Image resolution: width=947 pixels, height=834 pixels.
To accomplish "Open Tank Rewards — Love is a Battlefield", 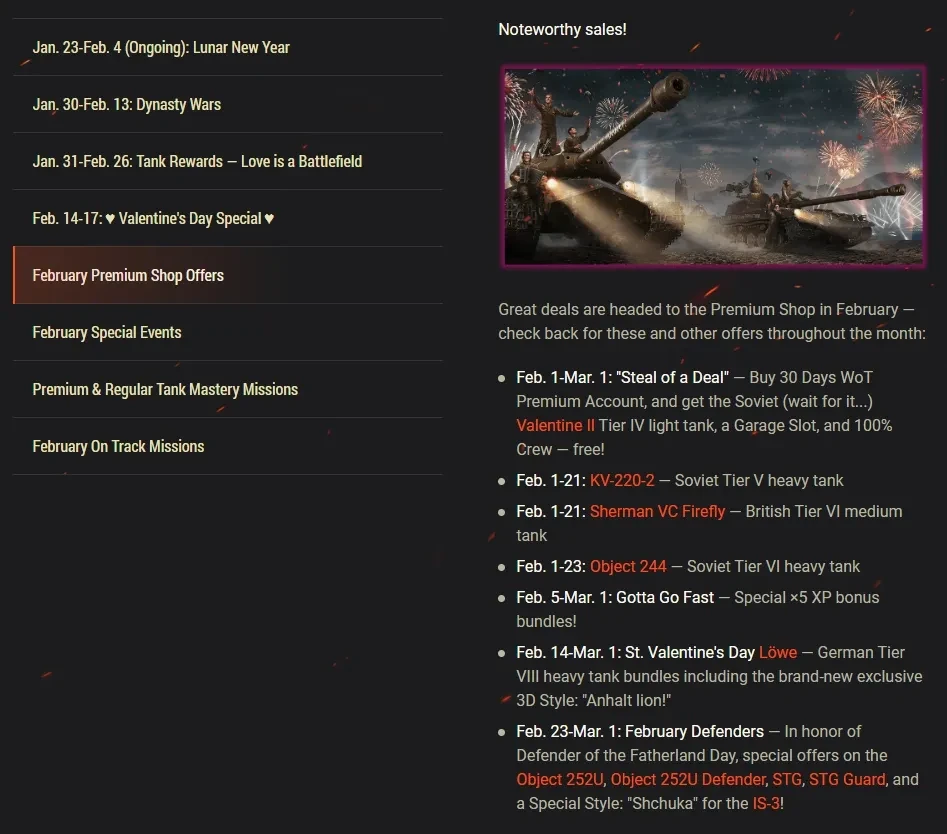I will (197, 161).
